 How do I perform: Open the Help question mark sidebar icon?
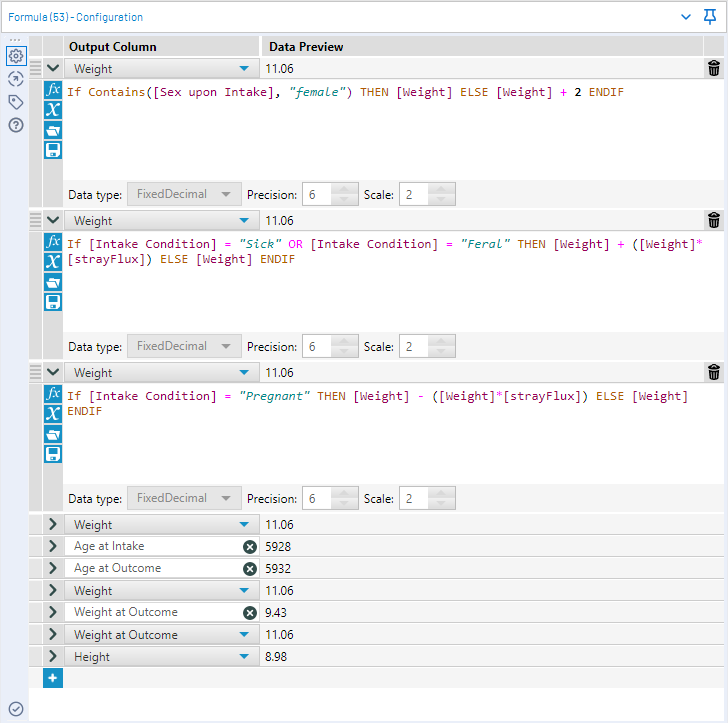16,125
